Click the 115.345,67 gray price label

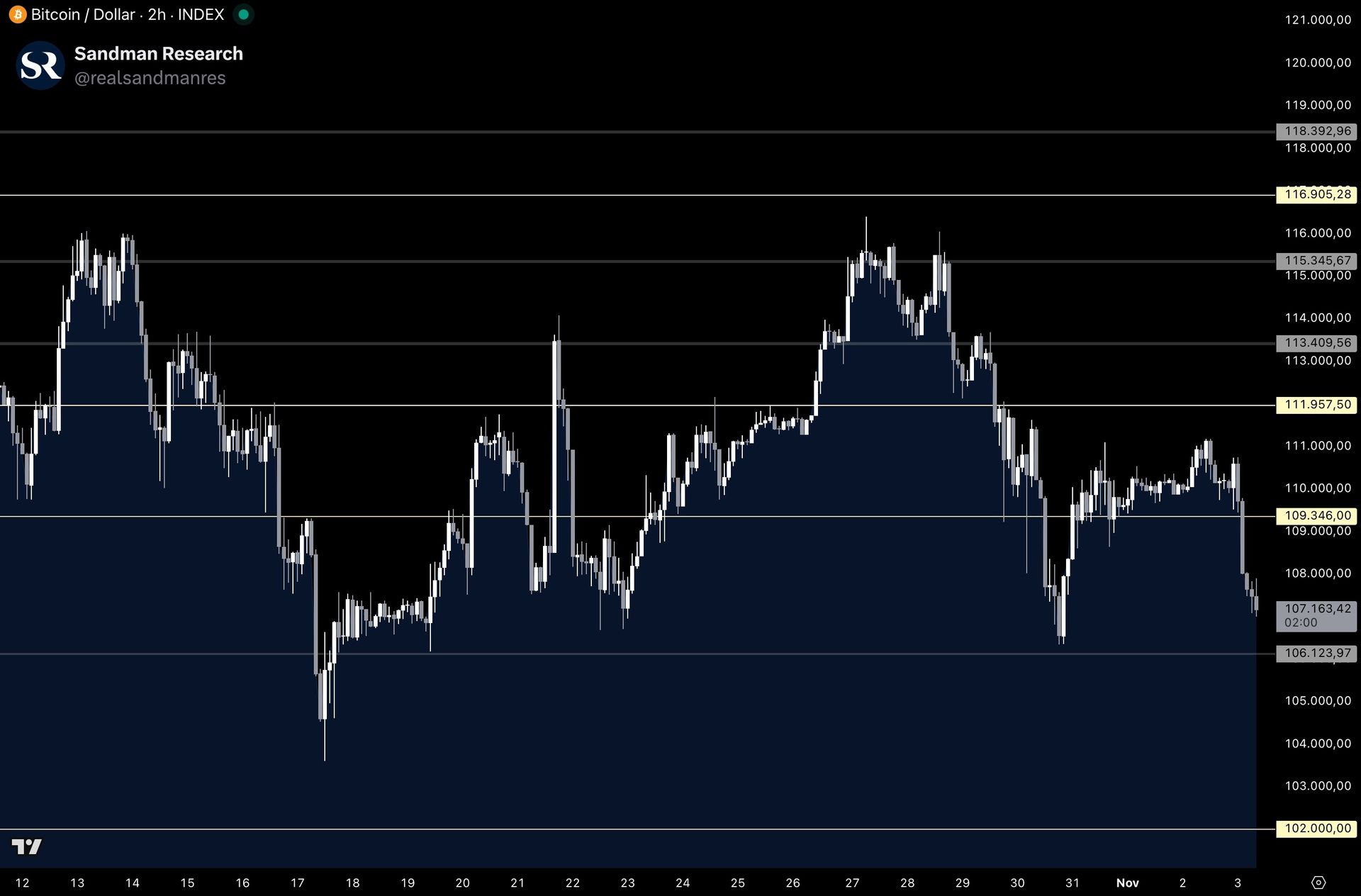click(1316, 261)
